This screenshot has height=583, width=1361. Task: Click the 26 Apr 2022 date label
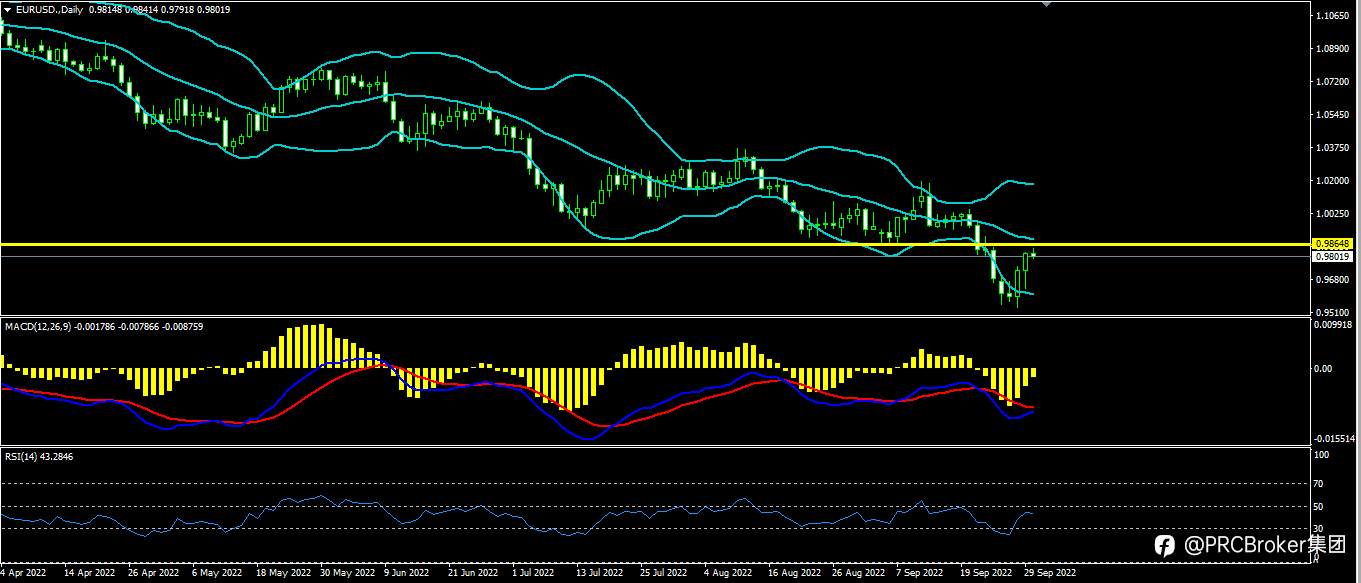(153, 574)
